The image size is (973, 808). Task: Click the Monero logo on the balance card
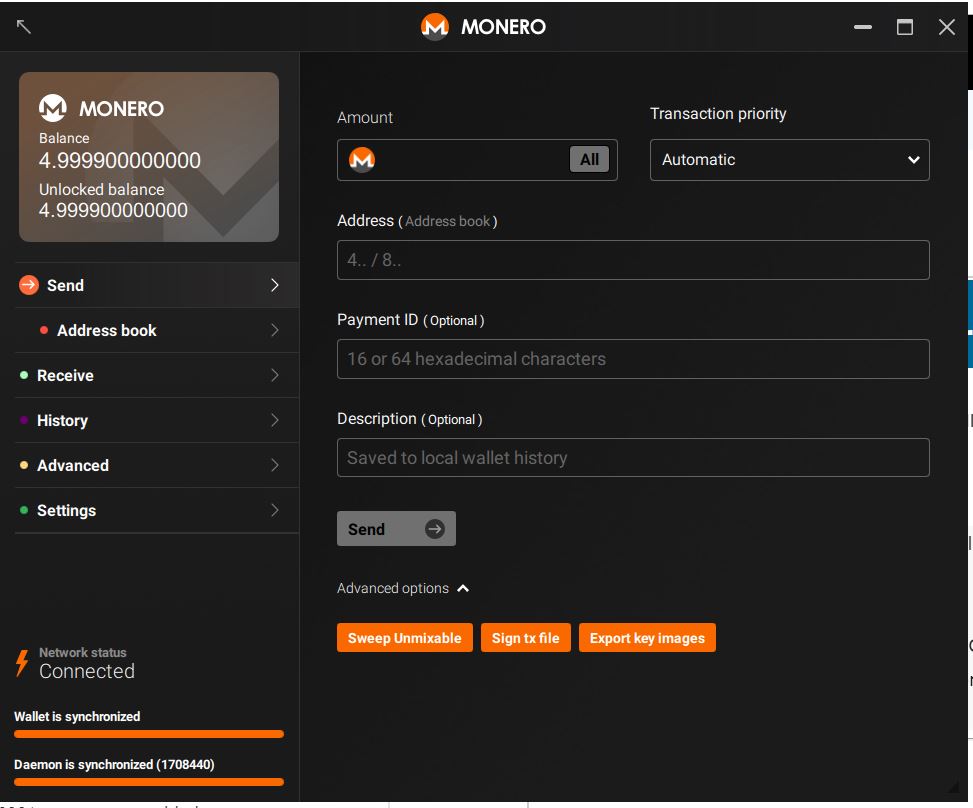tap(53, 108)
